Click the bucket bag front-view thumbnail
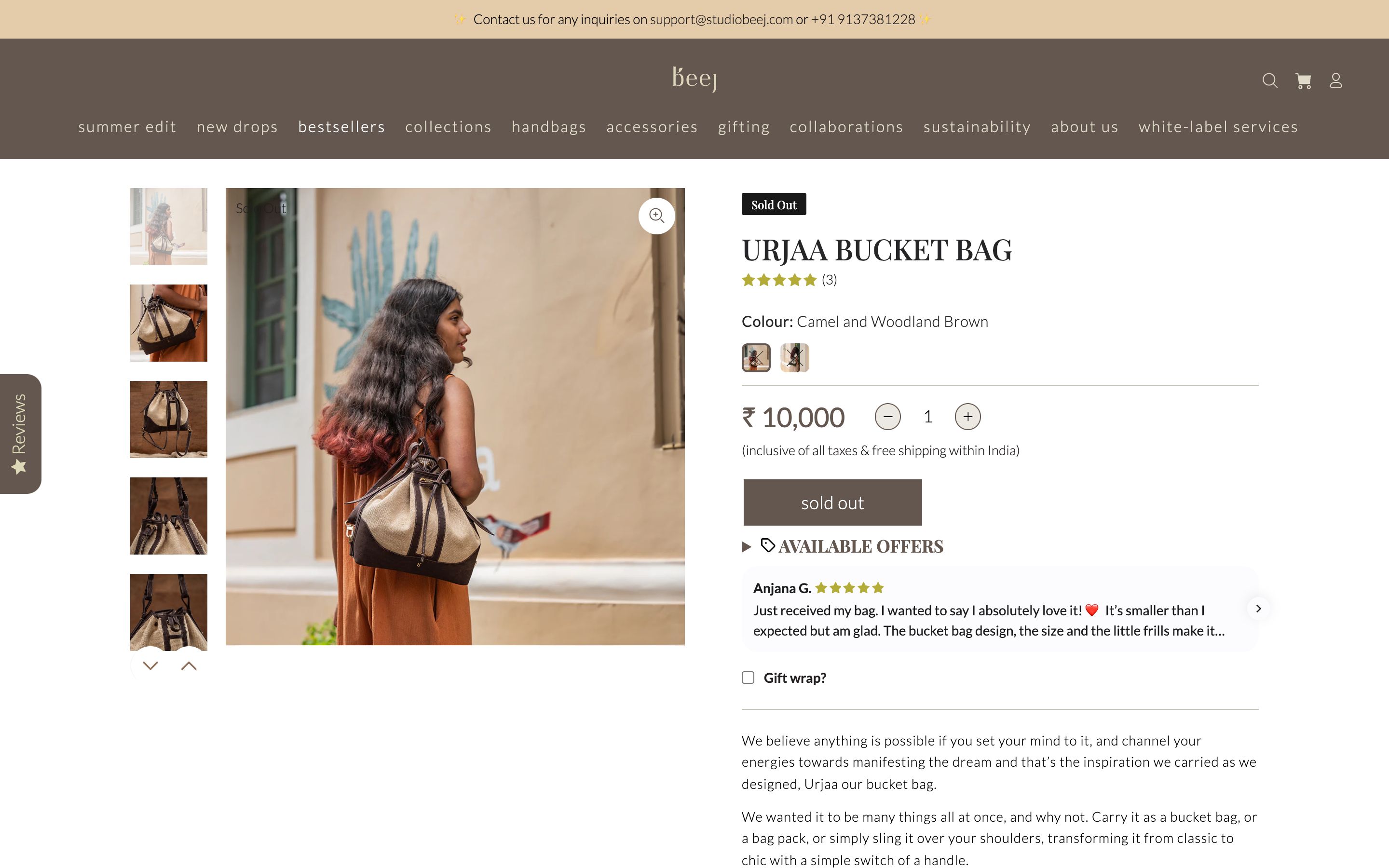The width and height of the screenshot is (1389, 868). click(168, 419)
